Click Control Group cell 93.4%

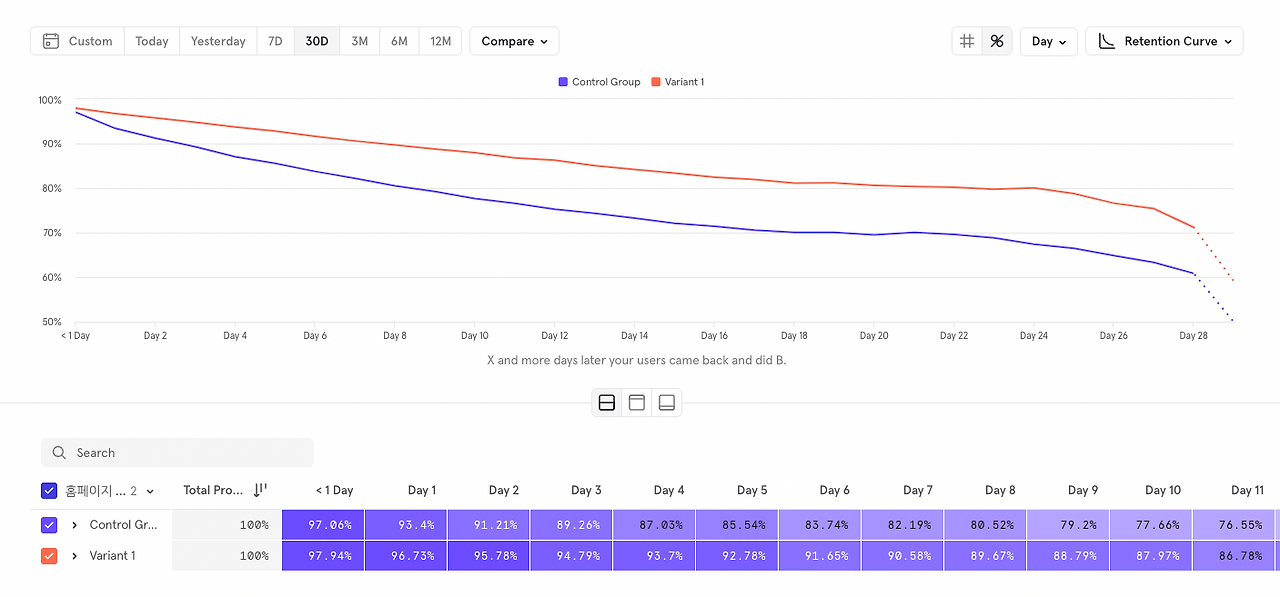tap(406, 525)
